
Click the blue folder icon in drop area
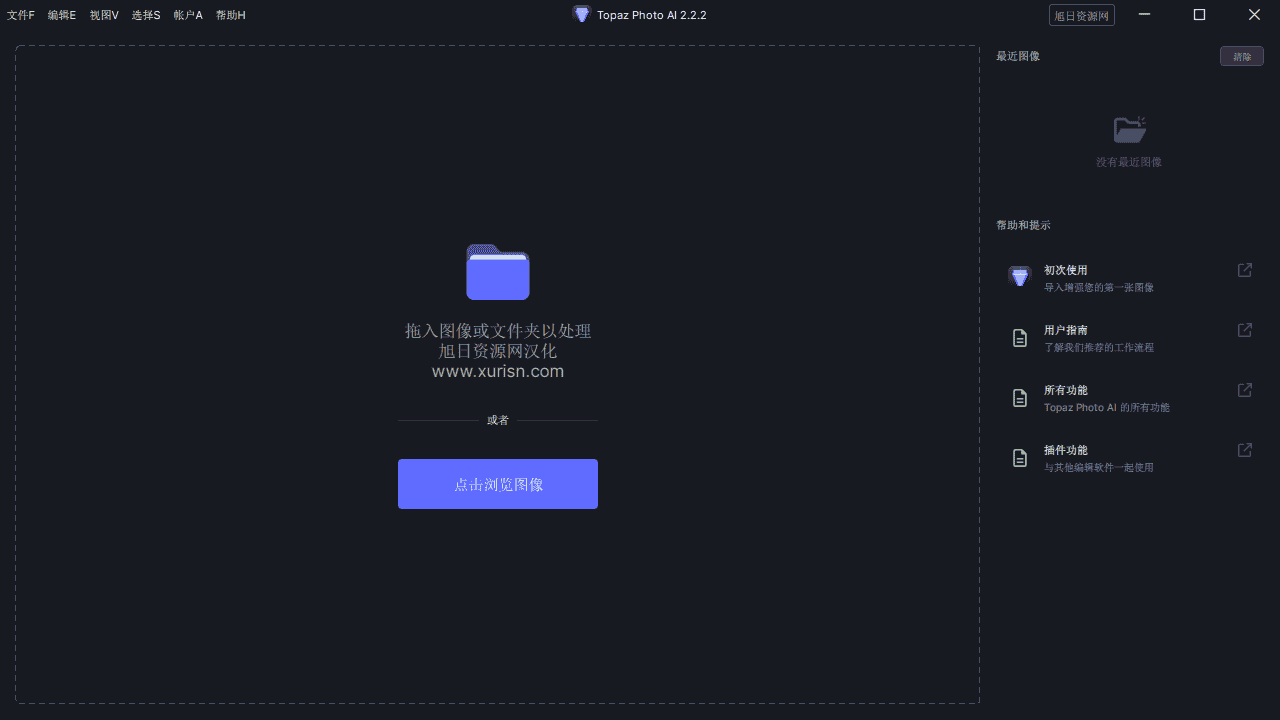click(x=497, y=272)
